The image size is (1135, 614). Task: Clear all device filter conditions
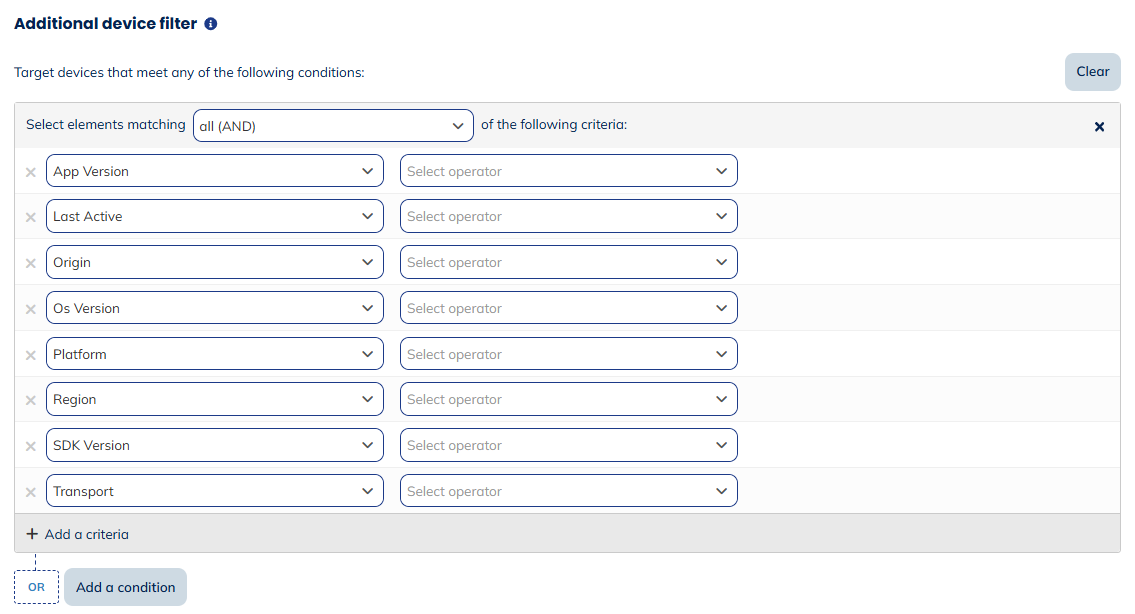pos(1092,71)
